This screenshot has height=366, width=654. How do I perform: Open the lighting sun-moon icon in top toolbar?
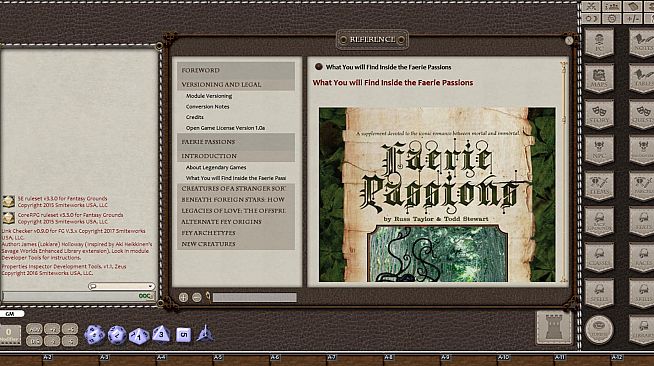click(591, 18)
